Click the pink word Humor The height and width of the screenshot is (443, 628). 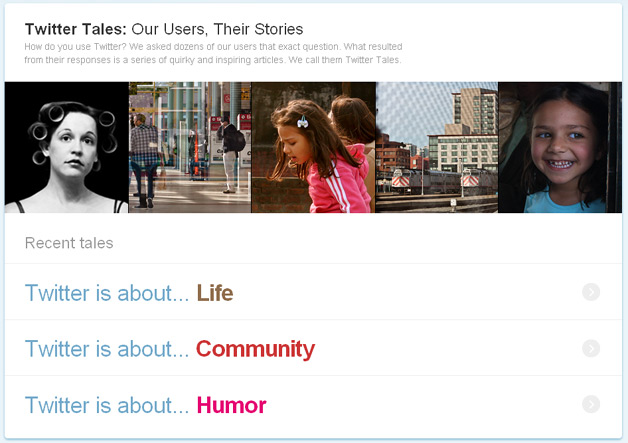(x=231, y=405)
